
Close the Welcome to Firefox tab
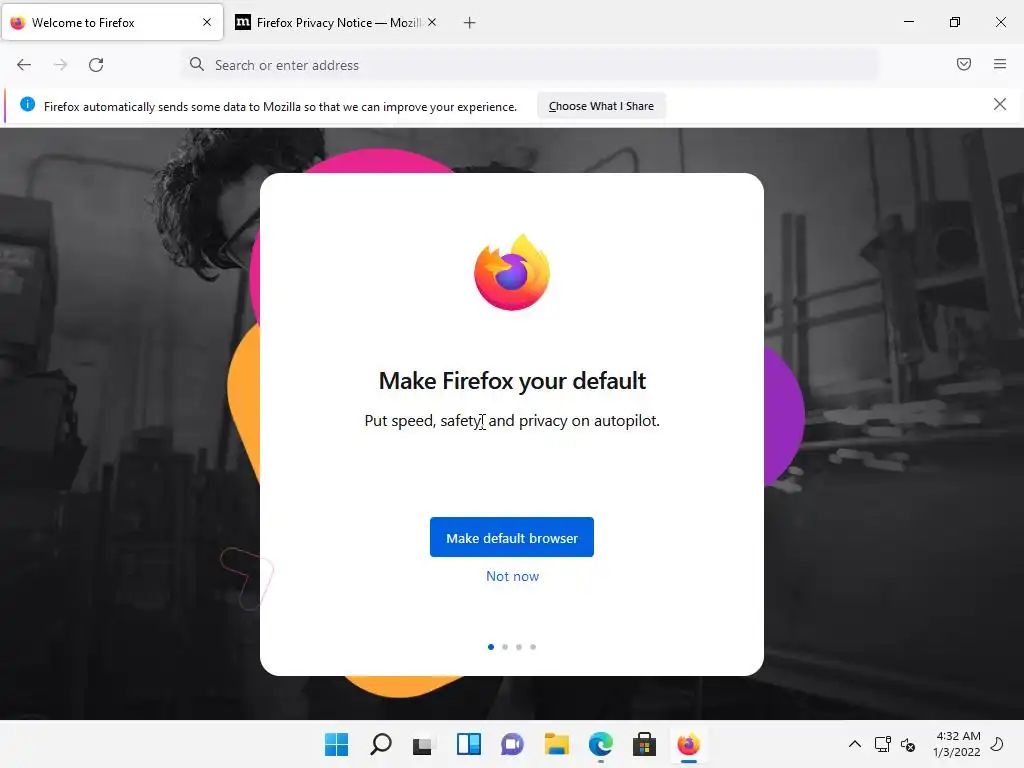coord(207,22)
